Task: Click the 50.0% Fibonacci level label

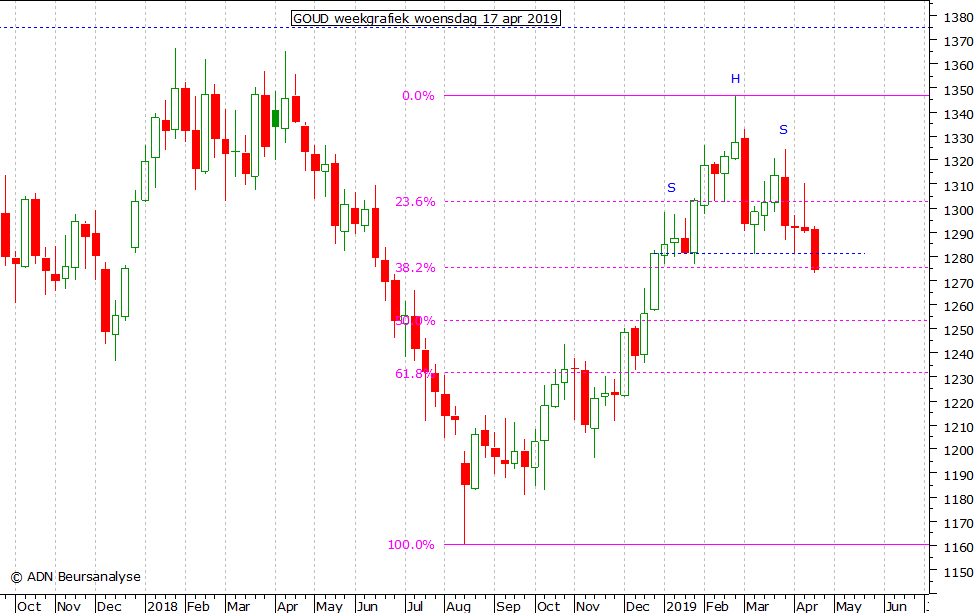Action: point(415,321)
